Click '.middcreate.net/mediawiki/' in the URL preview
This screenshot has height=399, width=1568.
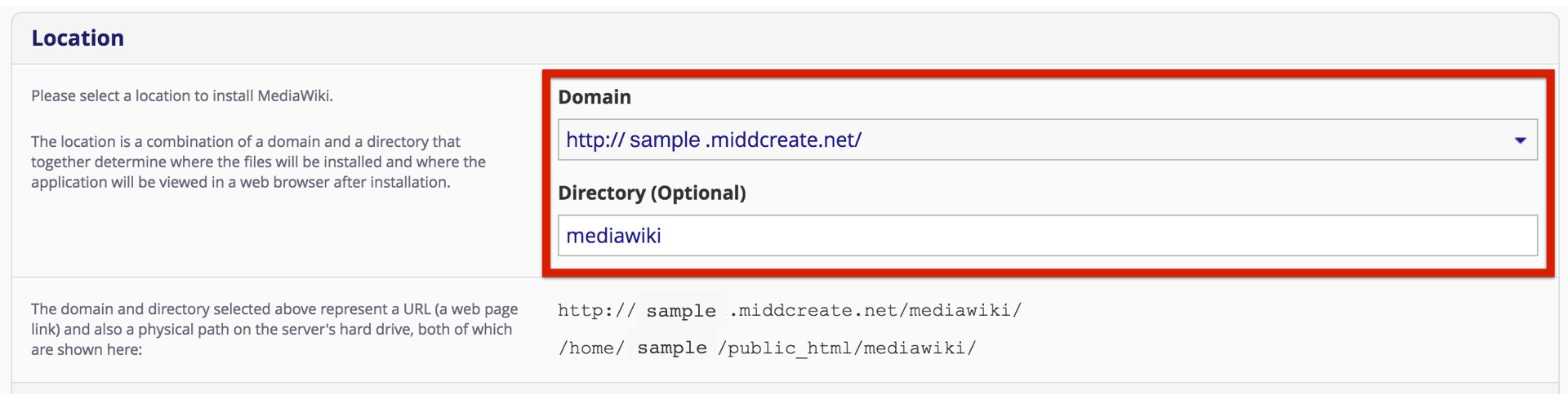(x=875, y=311)
